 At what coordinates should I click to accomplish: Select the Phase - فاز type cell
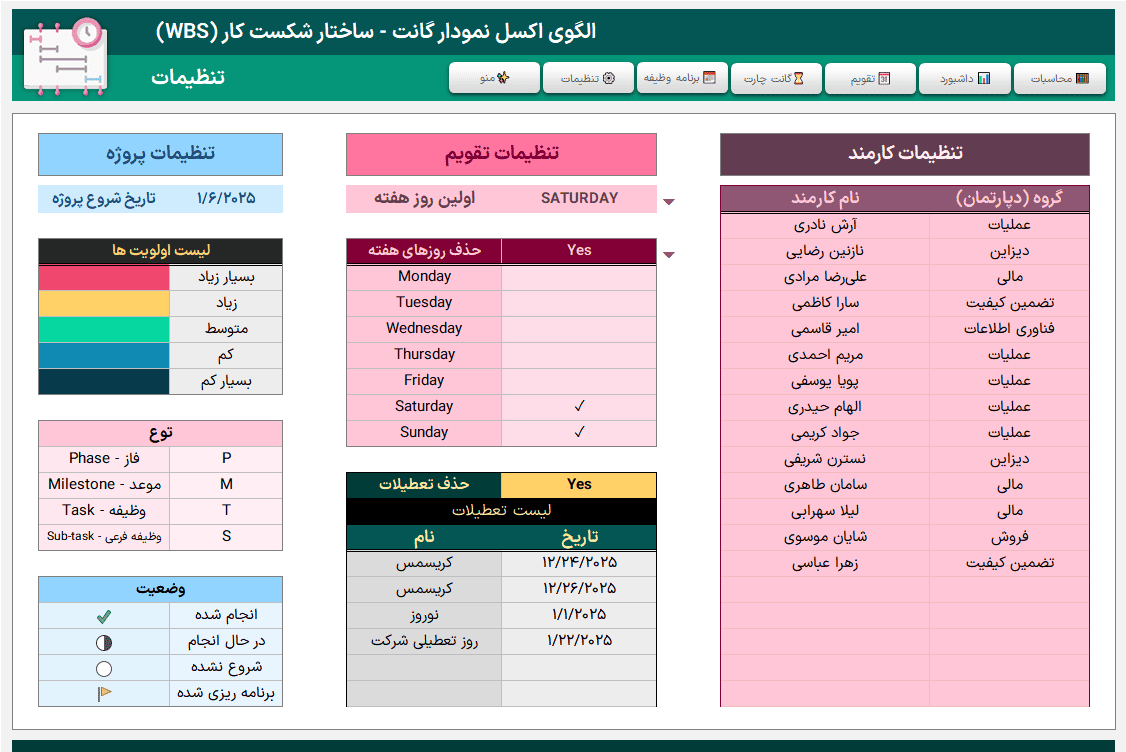tap(104, 458)
